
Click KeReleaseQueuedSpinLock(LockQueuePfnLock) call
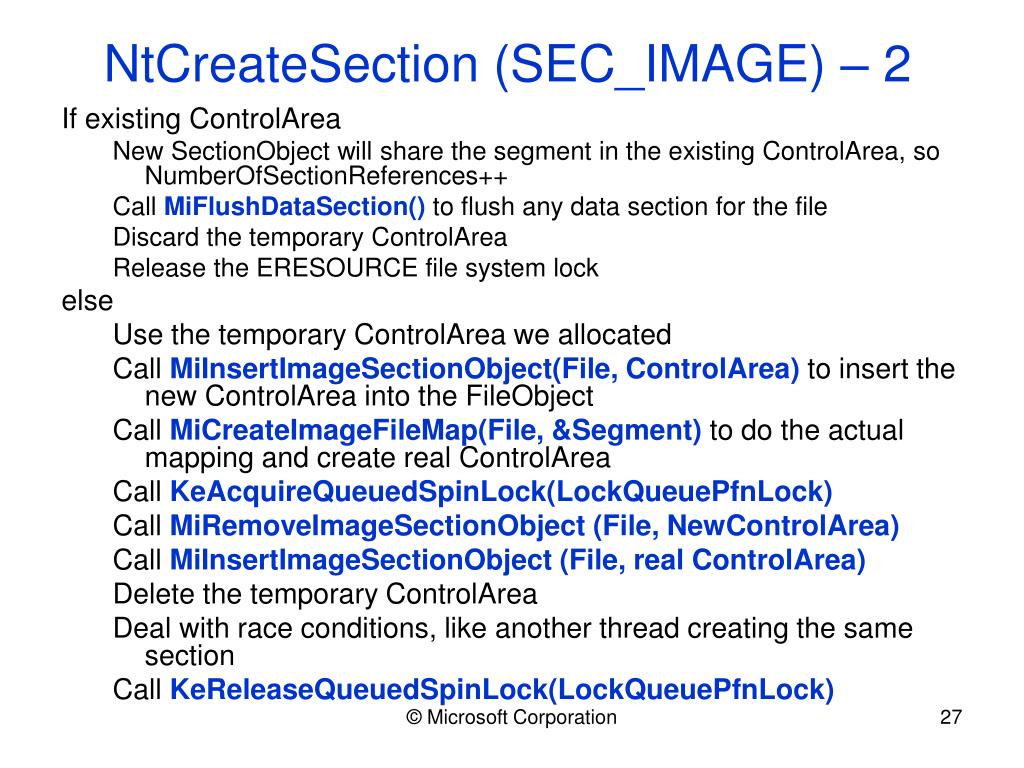(x=502, y=689)
